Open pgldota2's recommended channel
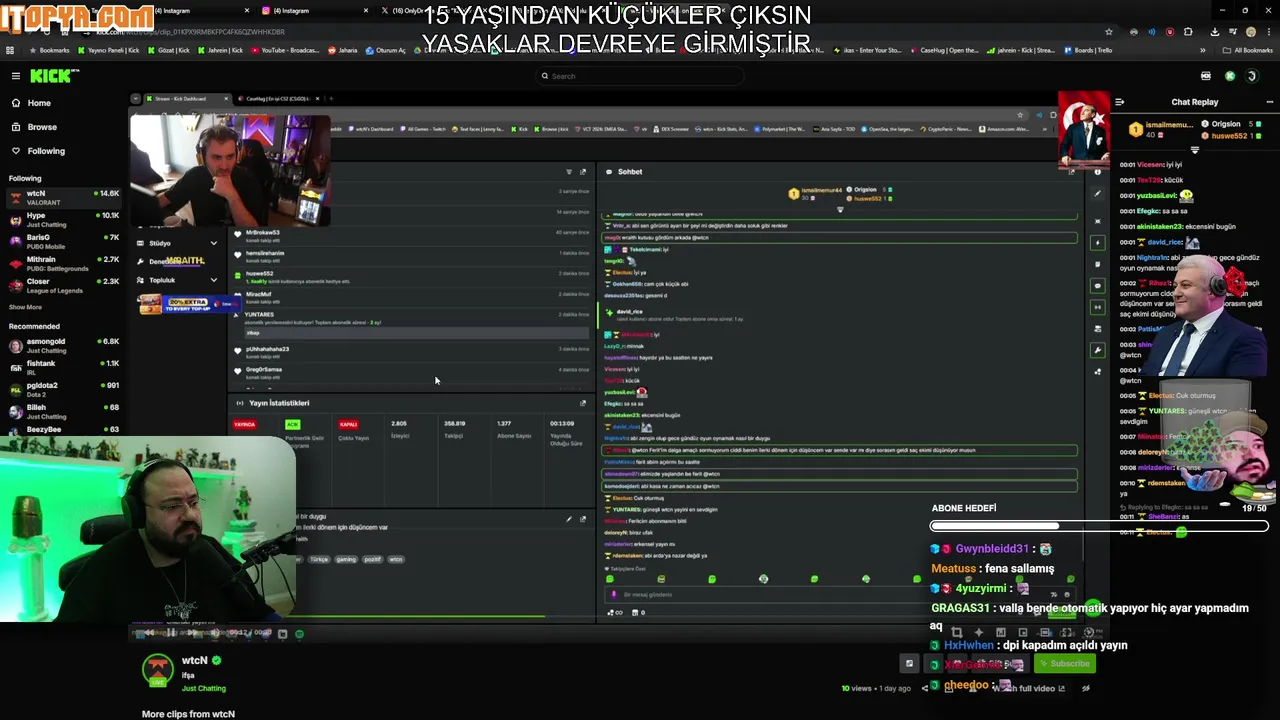Viewport: 1280px width, 720px height. 64,389
